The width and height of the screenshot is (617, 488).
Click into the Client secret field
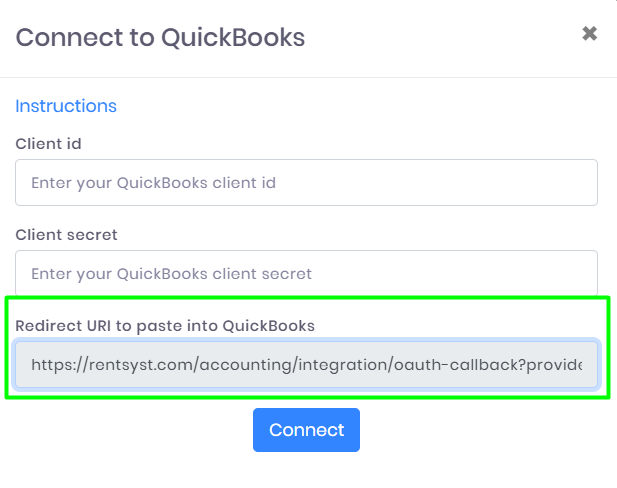pyautogui.click(x=306, y=273)
